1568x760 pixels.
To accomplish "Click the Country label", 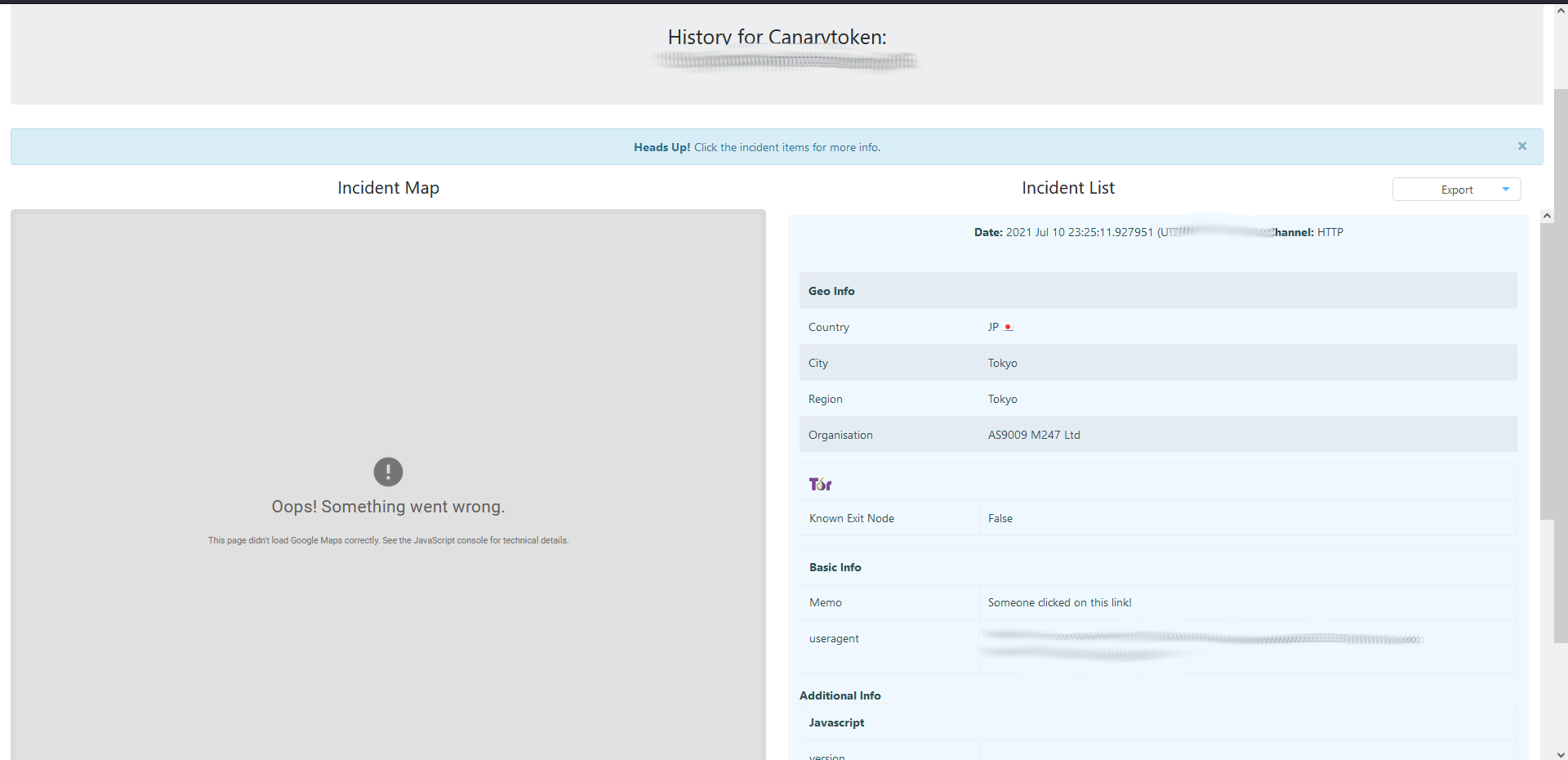I will click(x=829, y=327).
